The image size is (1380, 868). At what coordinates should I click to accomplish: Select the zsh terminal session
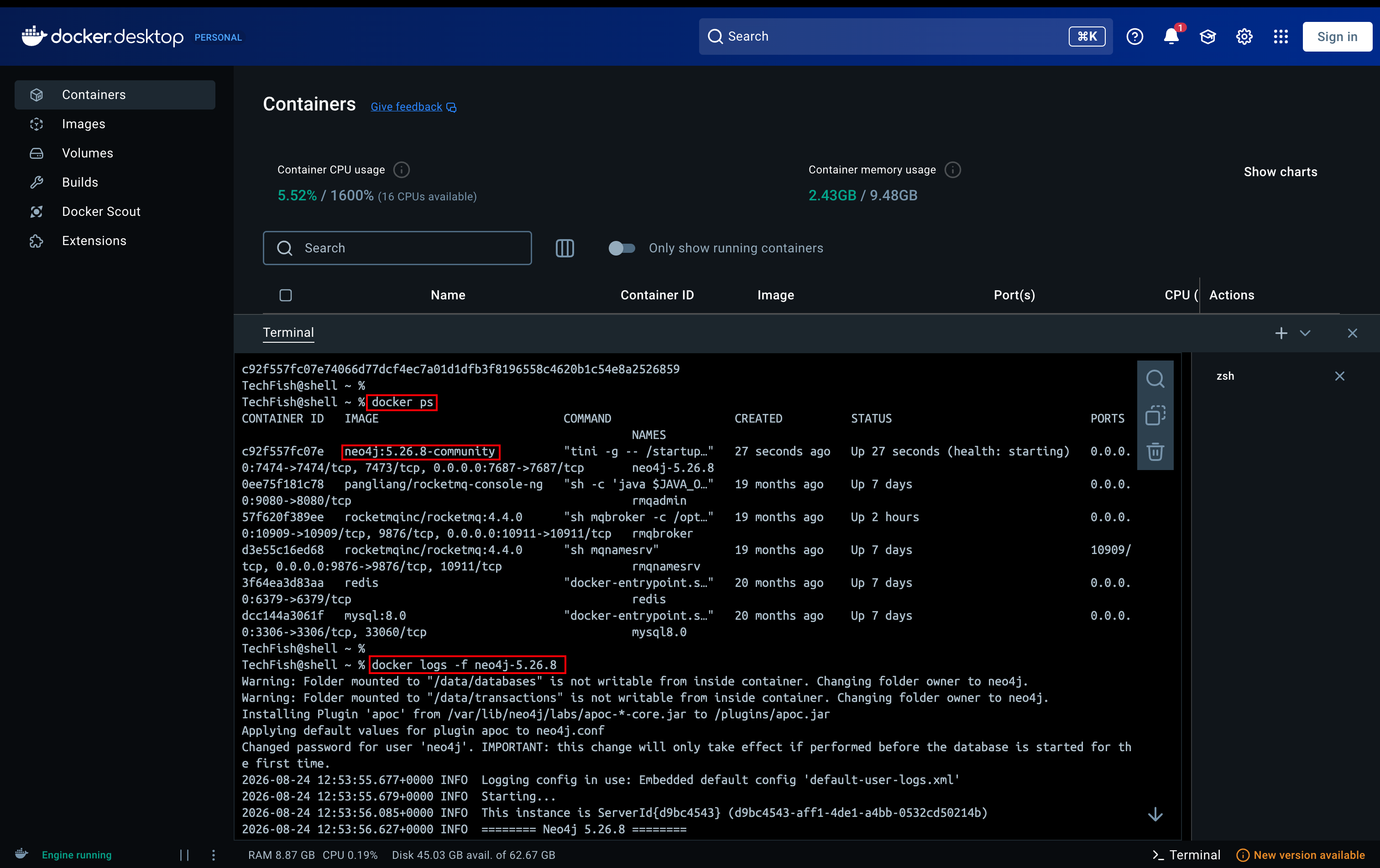(1225, 376)
